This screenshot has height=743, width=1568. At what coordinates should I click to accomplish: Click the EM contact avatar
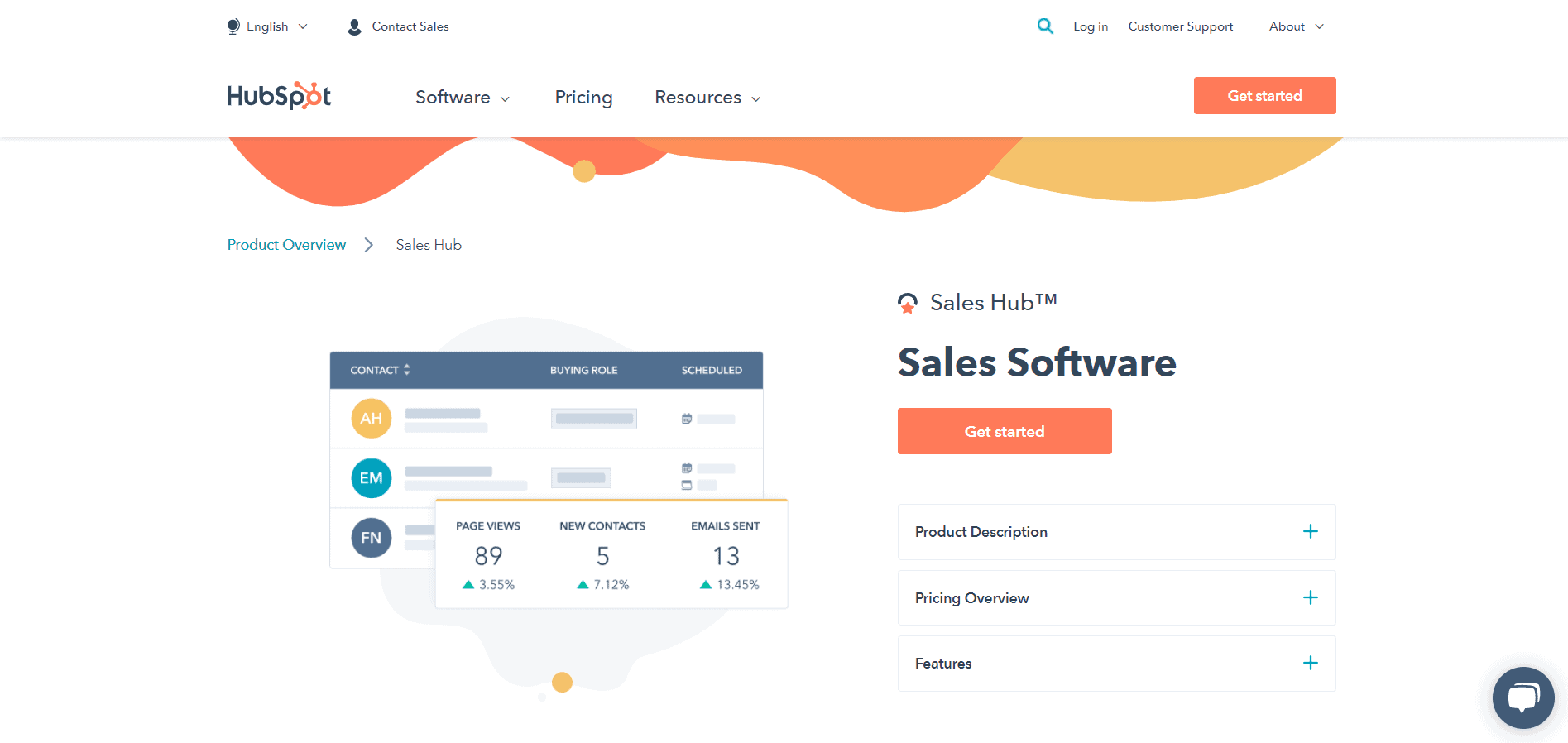372,478
